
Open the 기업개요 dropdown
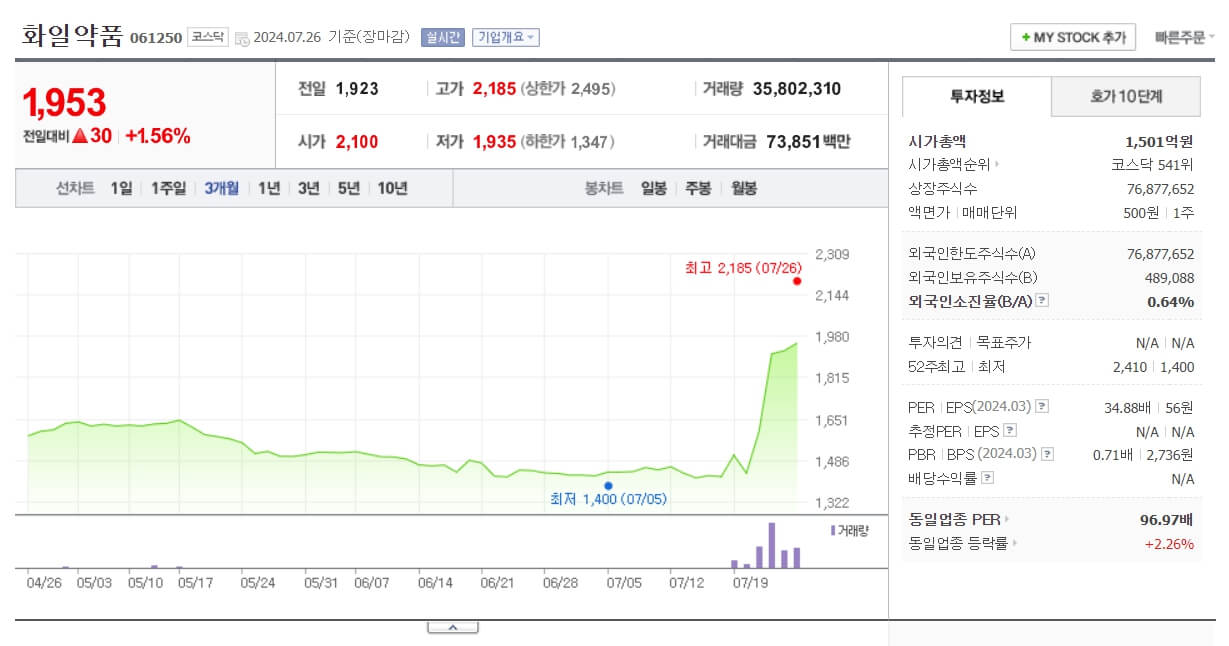point(506,36)
